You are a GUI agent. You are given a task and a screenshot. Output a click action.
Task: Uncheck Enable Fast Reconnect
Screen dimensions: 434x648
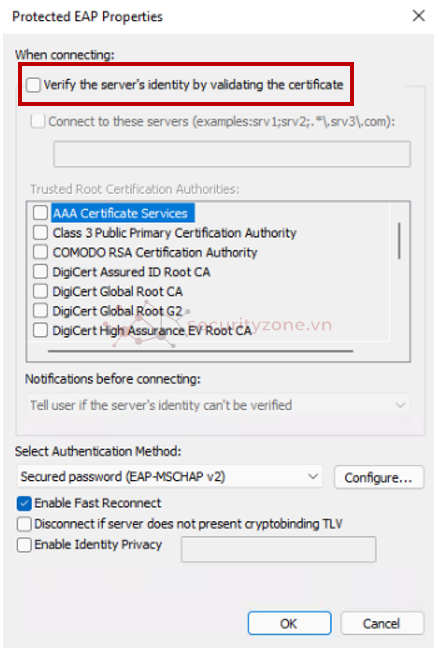tap(24, 503)
